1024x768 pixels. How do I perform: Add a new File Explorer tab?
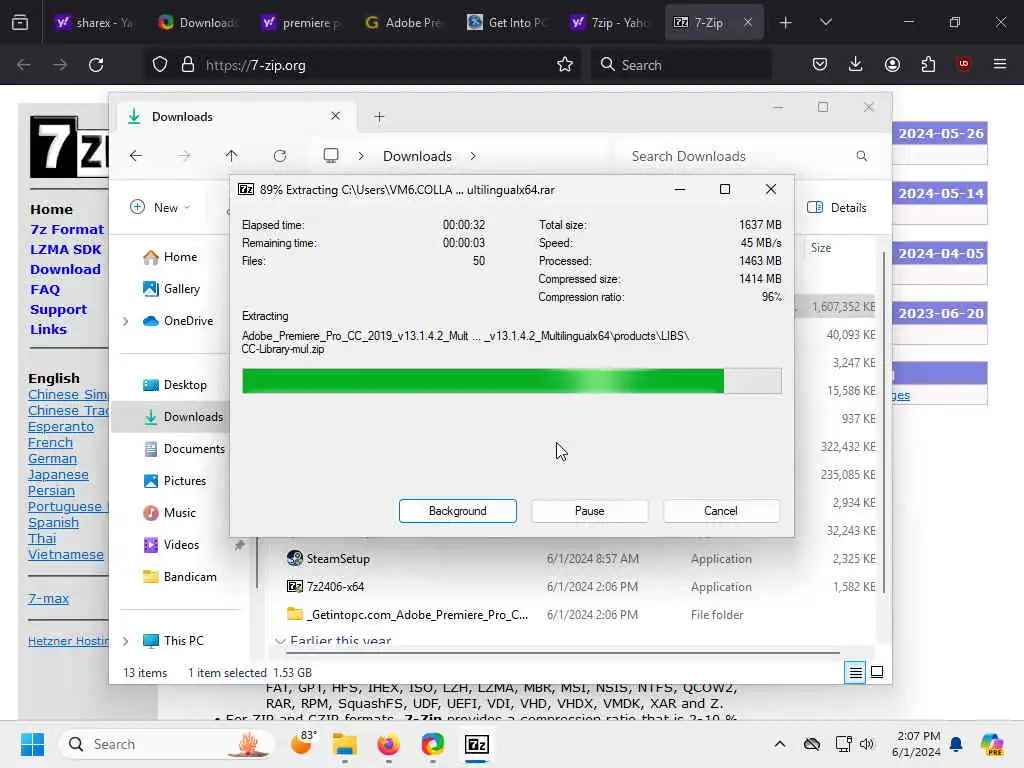pos(379,117)
